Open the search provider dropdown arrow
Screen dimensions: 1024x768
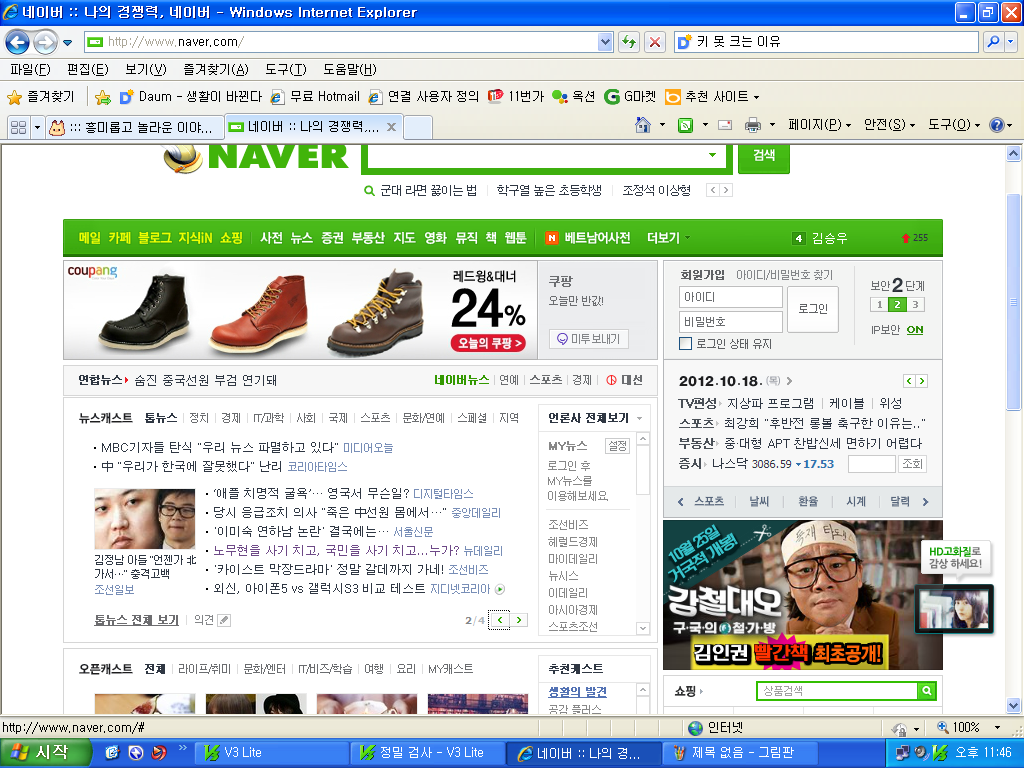pyautogui.click(x=1010, y=42)
